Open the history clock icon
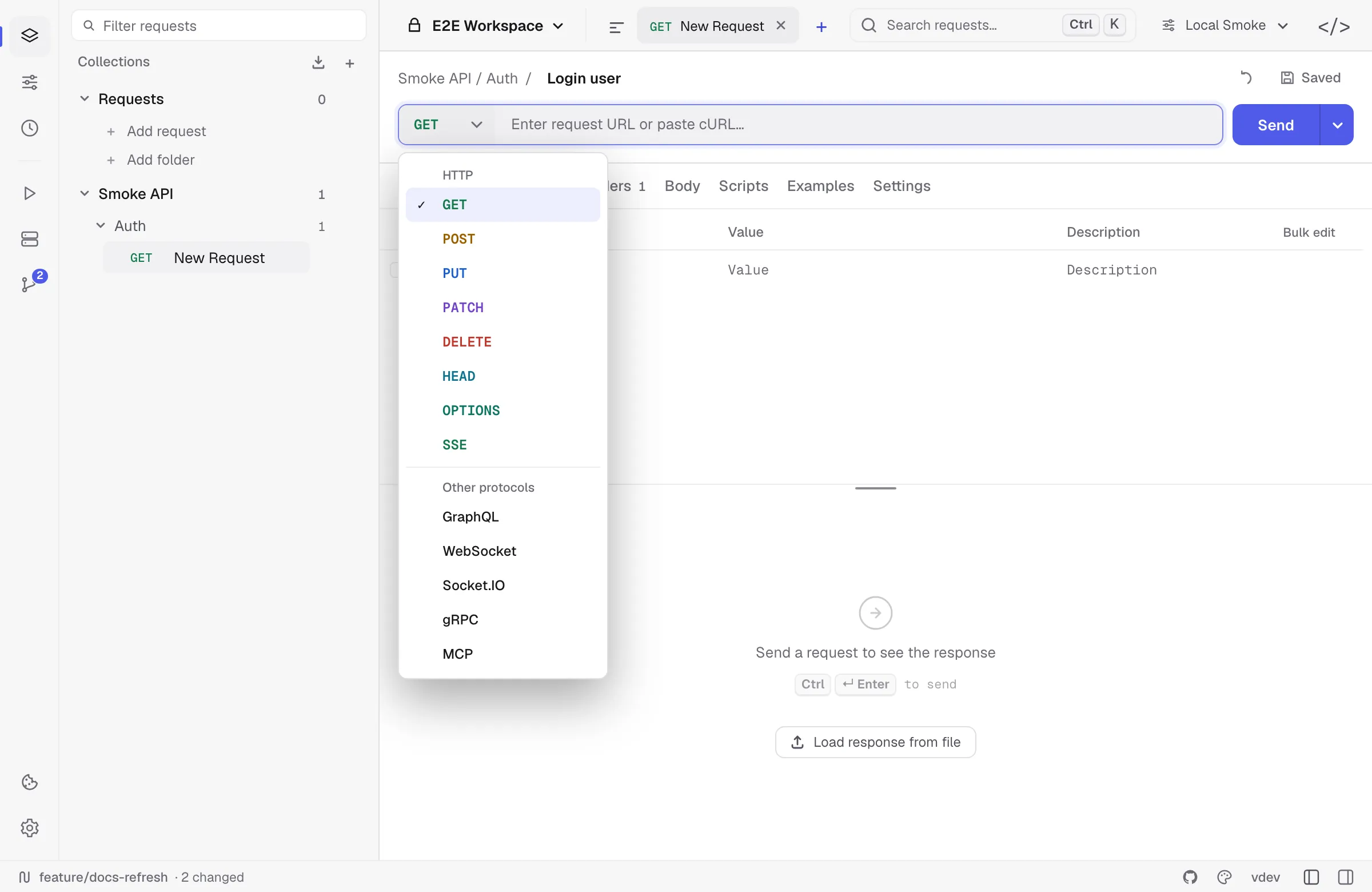Image resolution: width=1372 pixels, height=892 pixels. click(x=29, y=128)
